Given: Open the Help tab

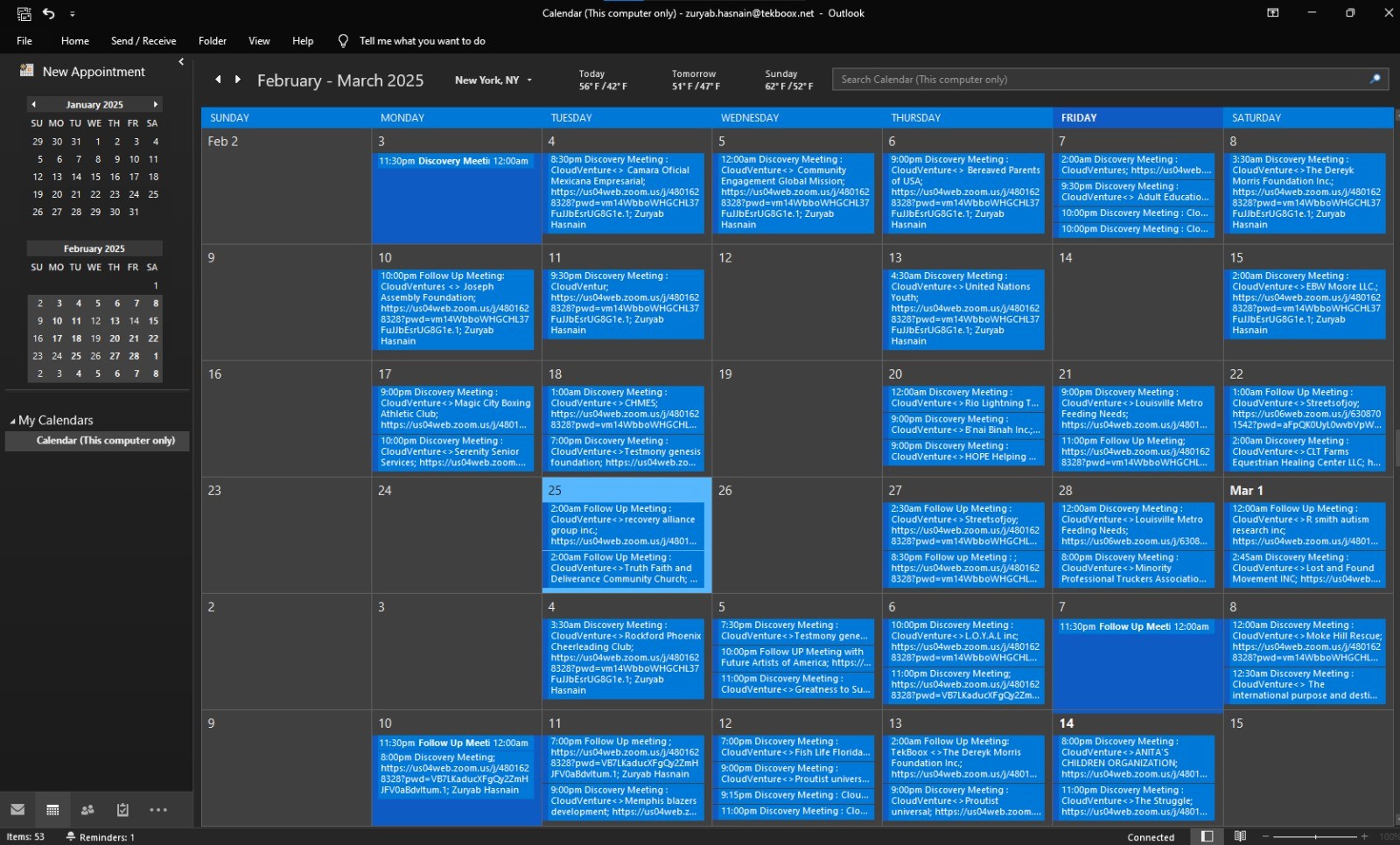Looking at the screenshot, I should (x=303, y=41).
